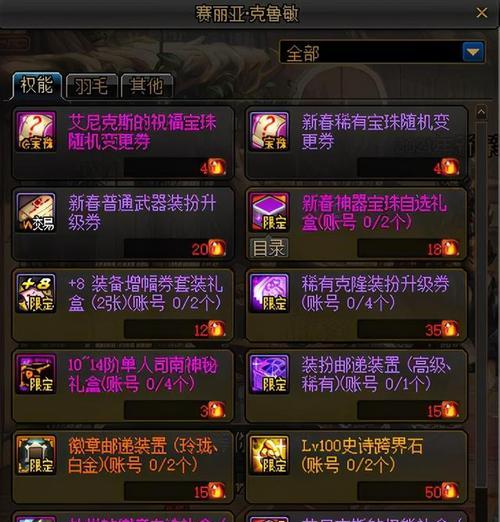Screen dimensions: 500x522
Task: Click the 装扮邮递装置 item icon
Action: click(269, 374)
